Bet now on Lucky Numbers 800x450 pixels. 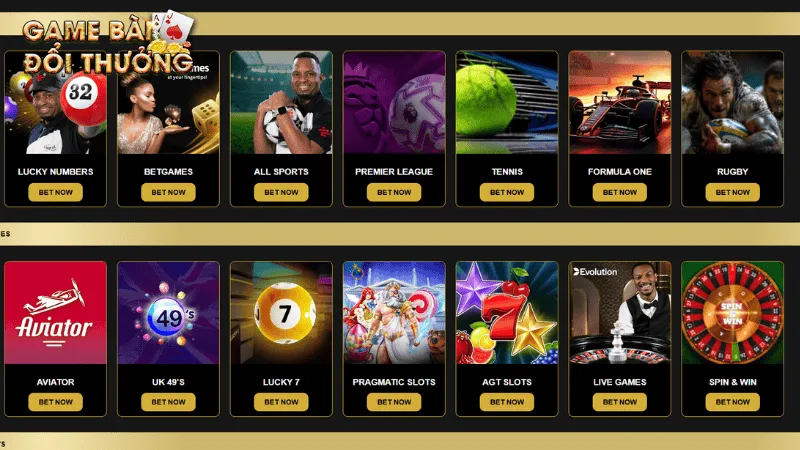click(56, 192)
